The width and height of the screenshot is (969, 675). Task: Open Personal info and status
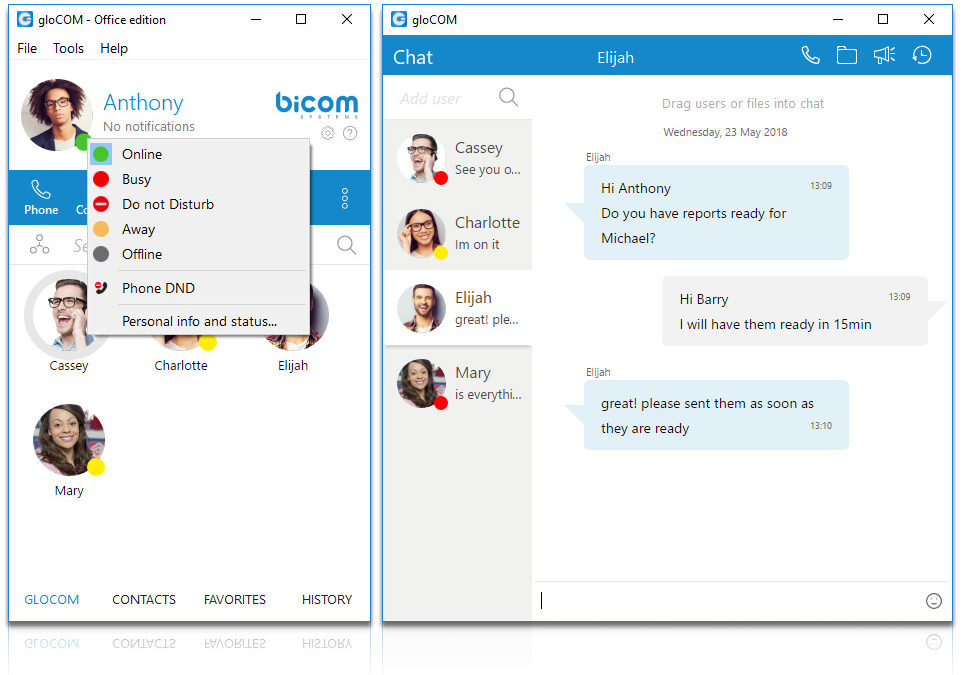click(x=199, y=321)
